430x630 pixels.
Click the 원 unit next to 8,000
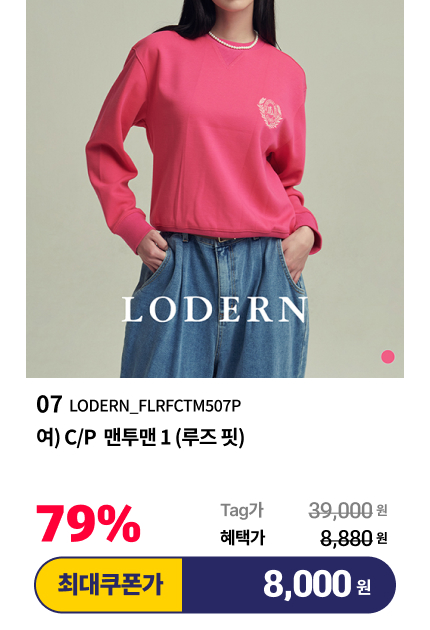364,587
